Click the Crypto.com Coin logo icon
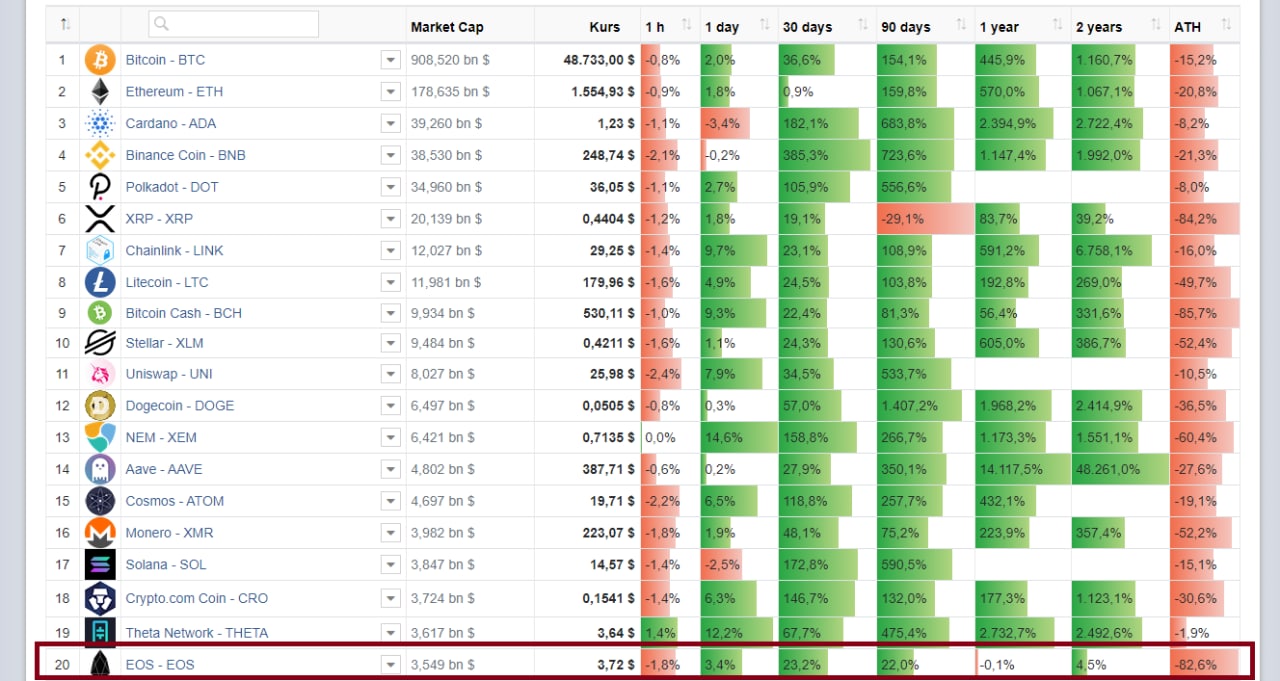Viewport: 1280px width, 681px height. (100, 599)
